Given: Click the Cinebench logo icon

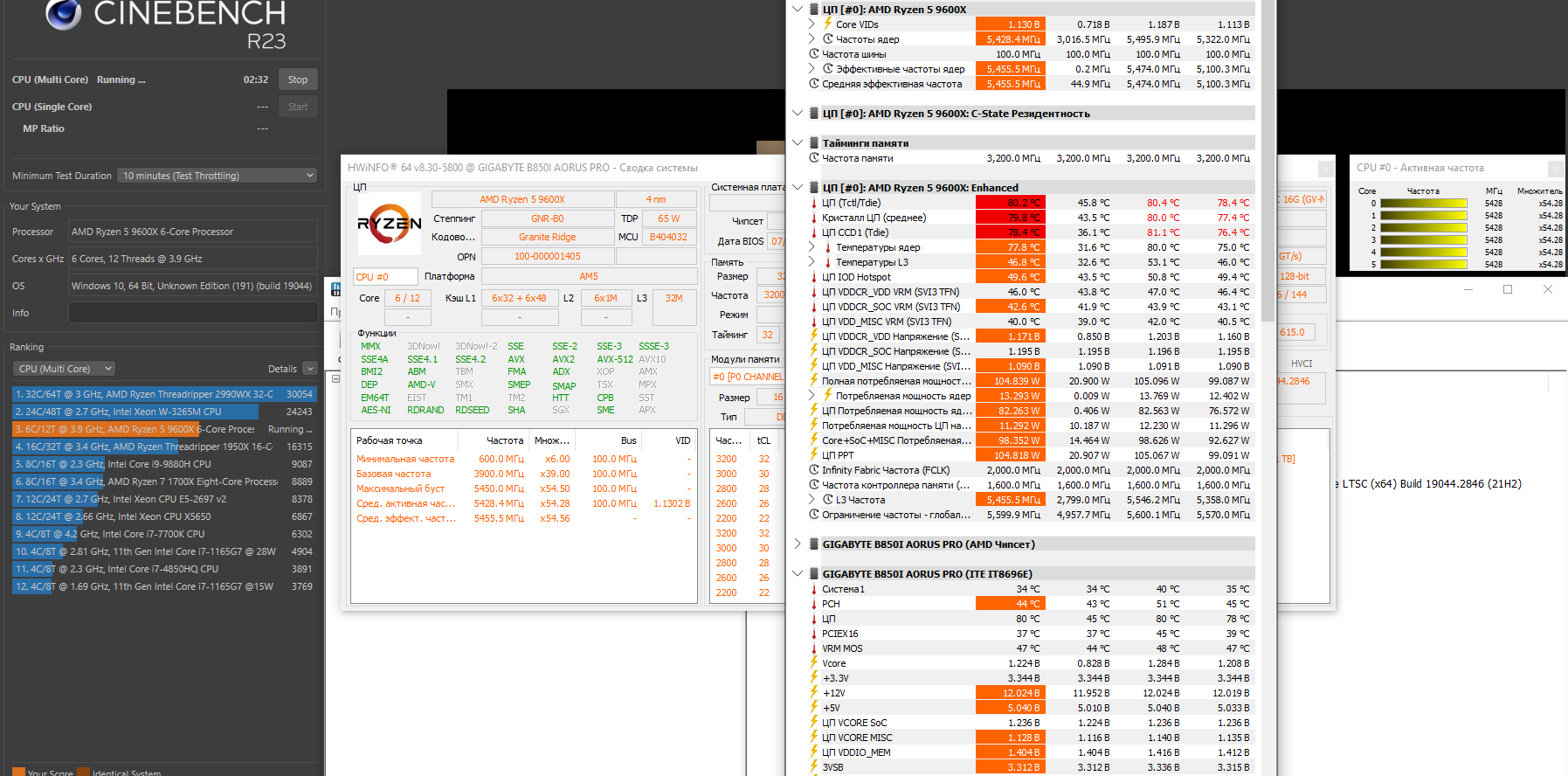Looking at the screenshot, I should click(x=63, y=14).
